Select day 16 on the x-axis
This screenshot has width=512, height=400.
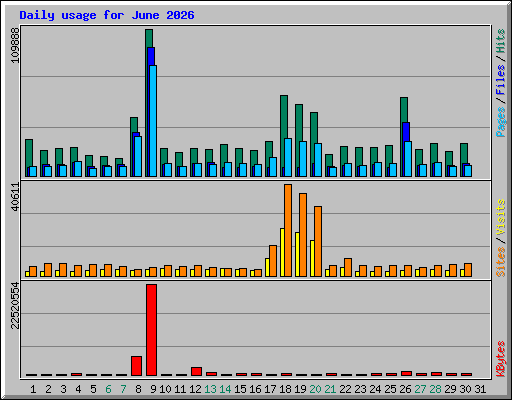[x=255, y=389]
